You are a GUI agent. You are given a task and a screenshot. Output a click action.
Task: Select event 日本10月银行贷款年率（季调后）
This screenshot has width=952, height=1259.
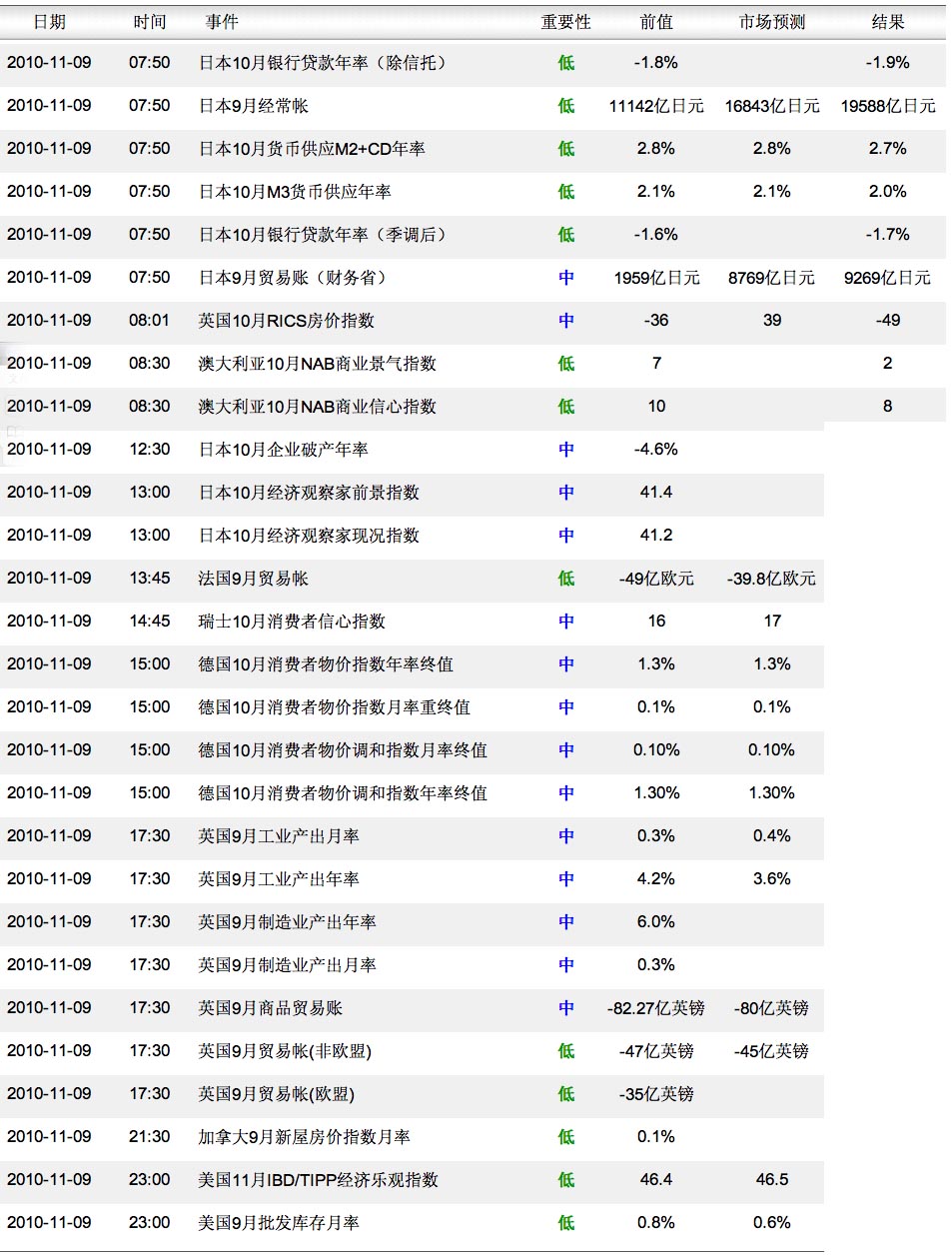[322, 235]
